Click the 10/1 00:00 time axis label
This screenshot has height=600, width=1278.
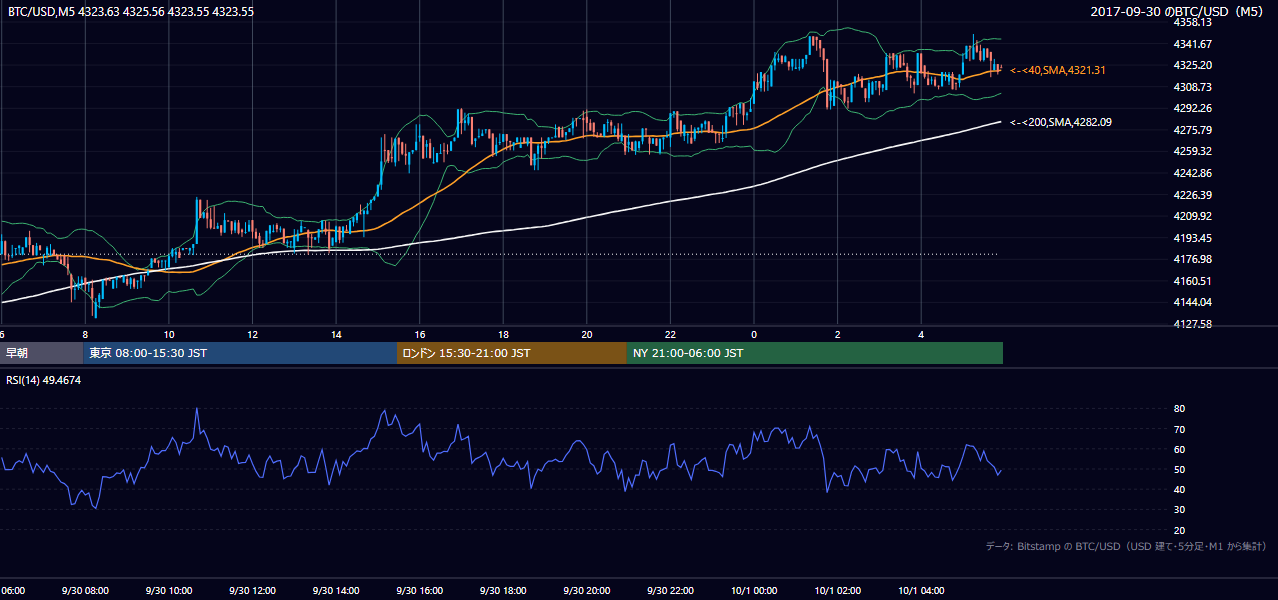tap(753, 591)
